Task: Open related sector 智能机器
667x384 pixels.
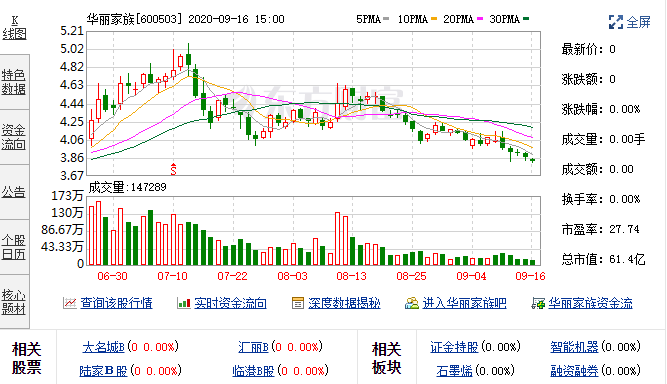Action: click(574, 347)
